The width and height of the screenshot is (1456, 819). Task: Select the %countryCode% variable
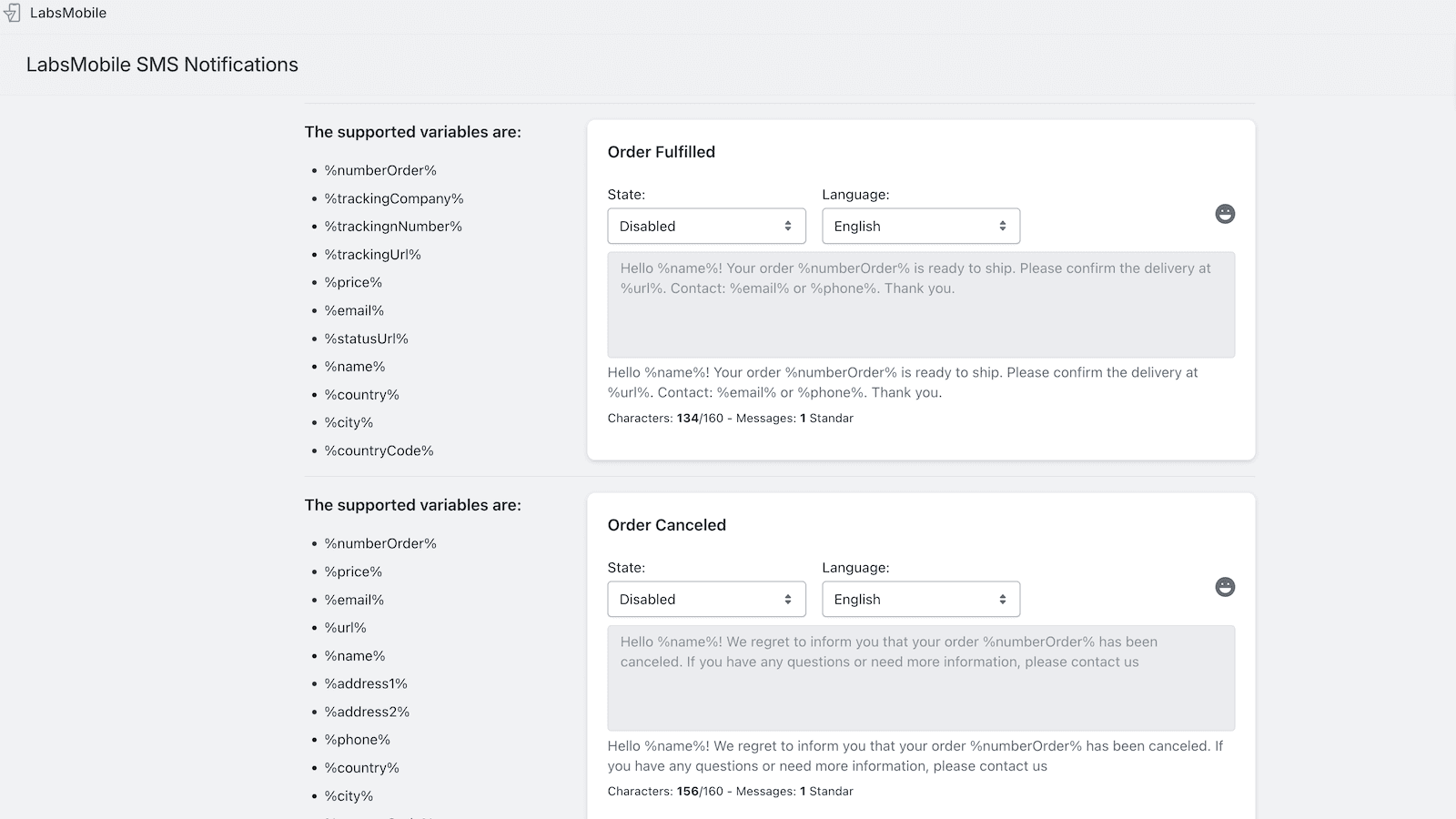point(379,450)
